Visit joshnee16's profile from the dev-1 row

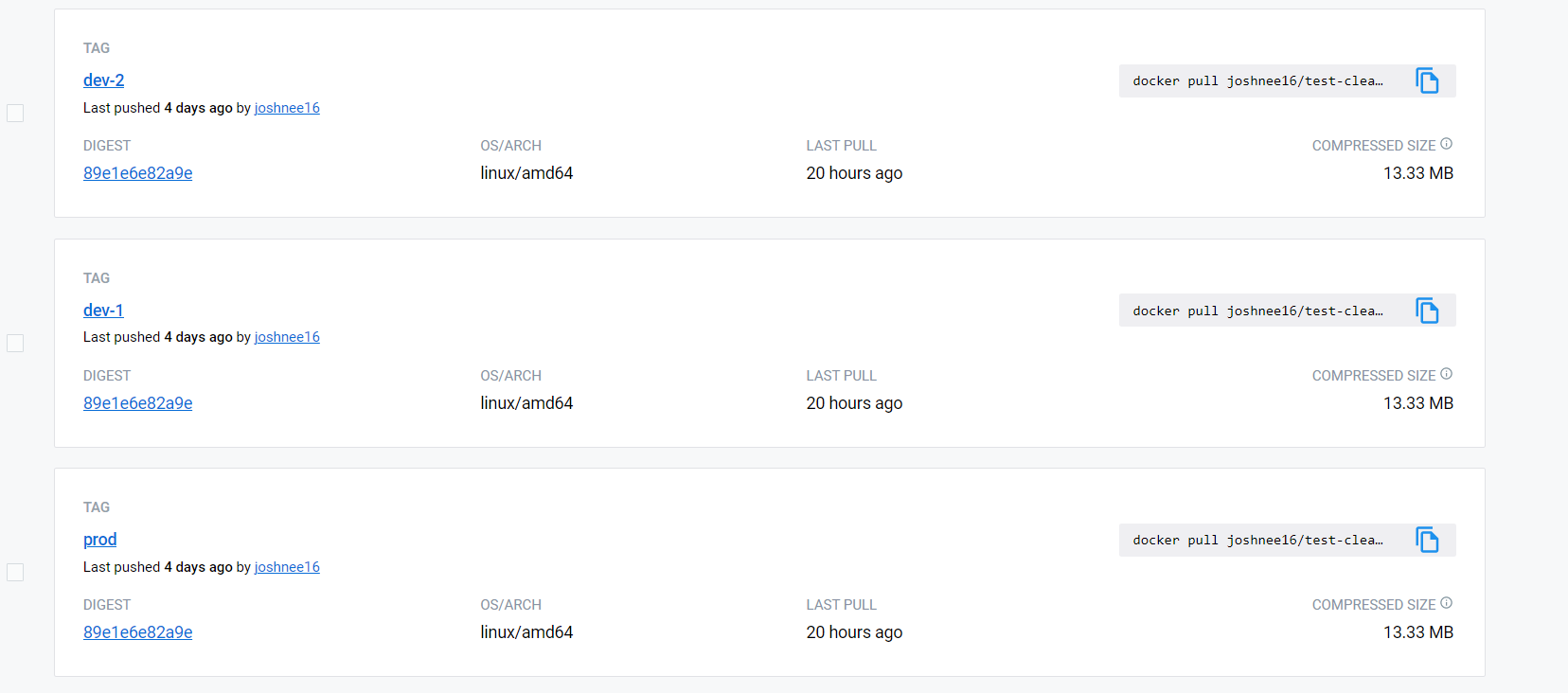tap(287, 336)
